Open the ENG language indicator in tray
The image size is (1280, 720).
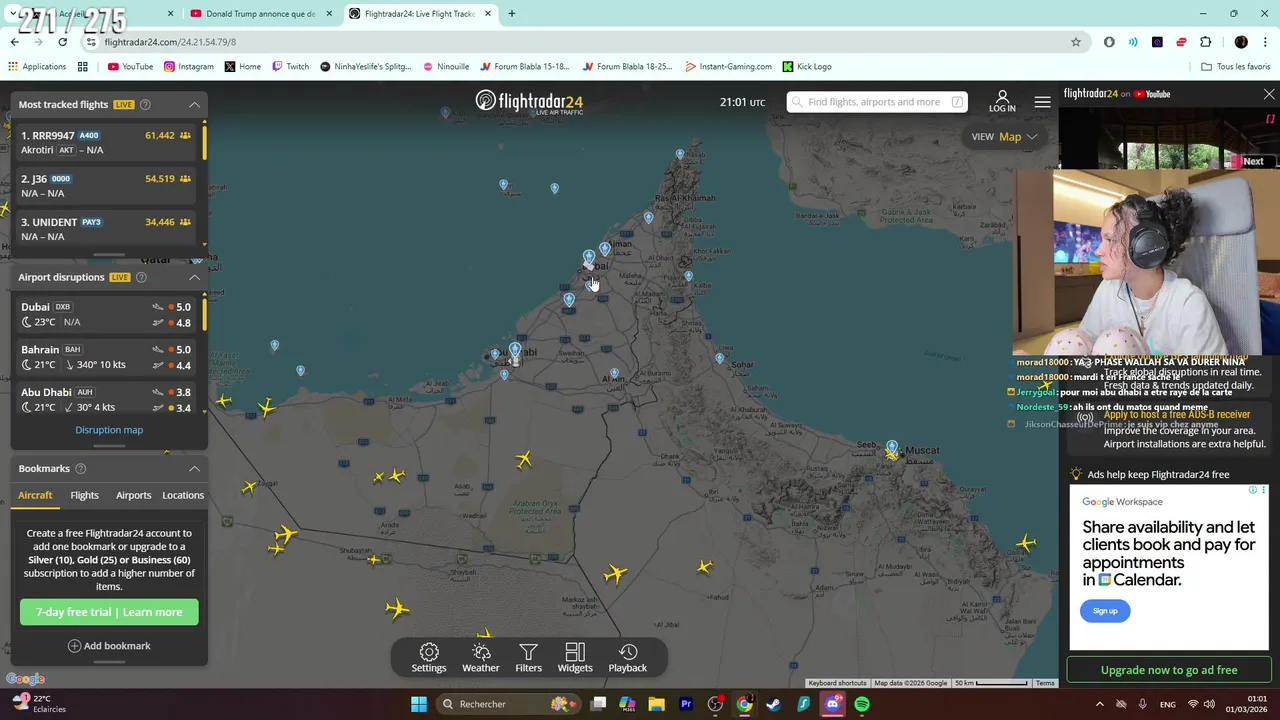tap(1167, 704)
